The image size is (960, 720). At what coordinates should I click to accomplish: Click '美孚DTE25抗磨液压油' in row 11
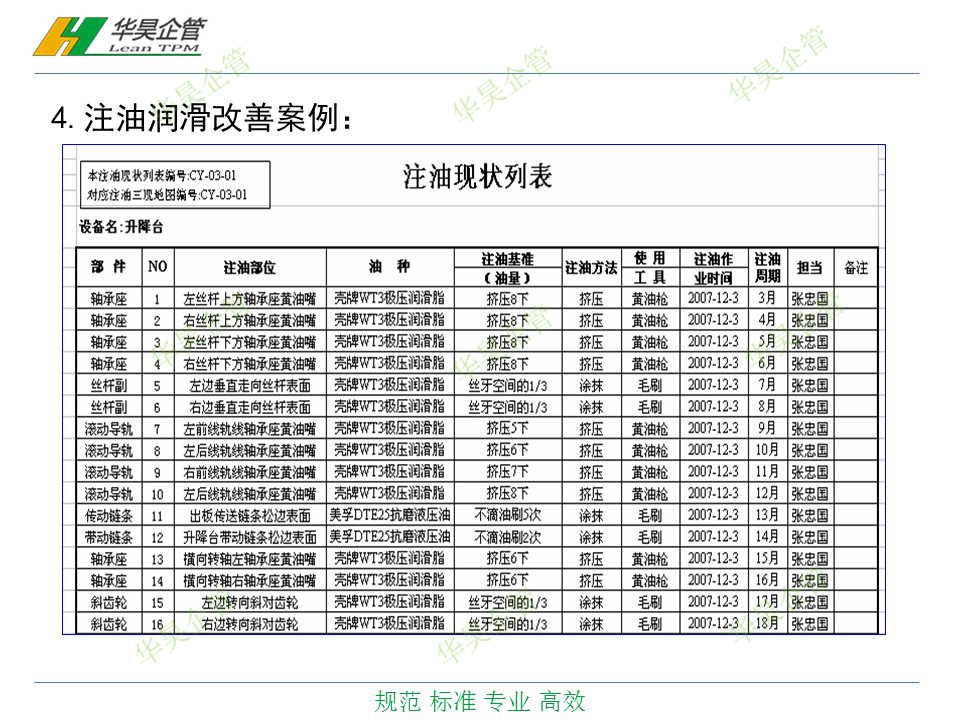pyautogui.click(x=390, y=515)
